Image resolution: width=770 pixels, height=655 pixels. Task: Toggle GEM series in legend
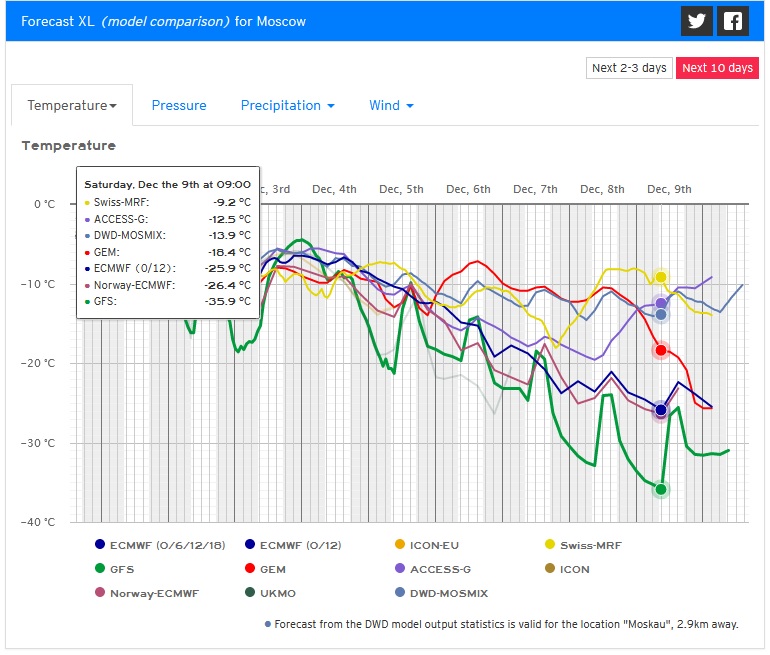(265, 569)
